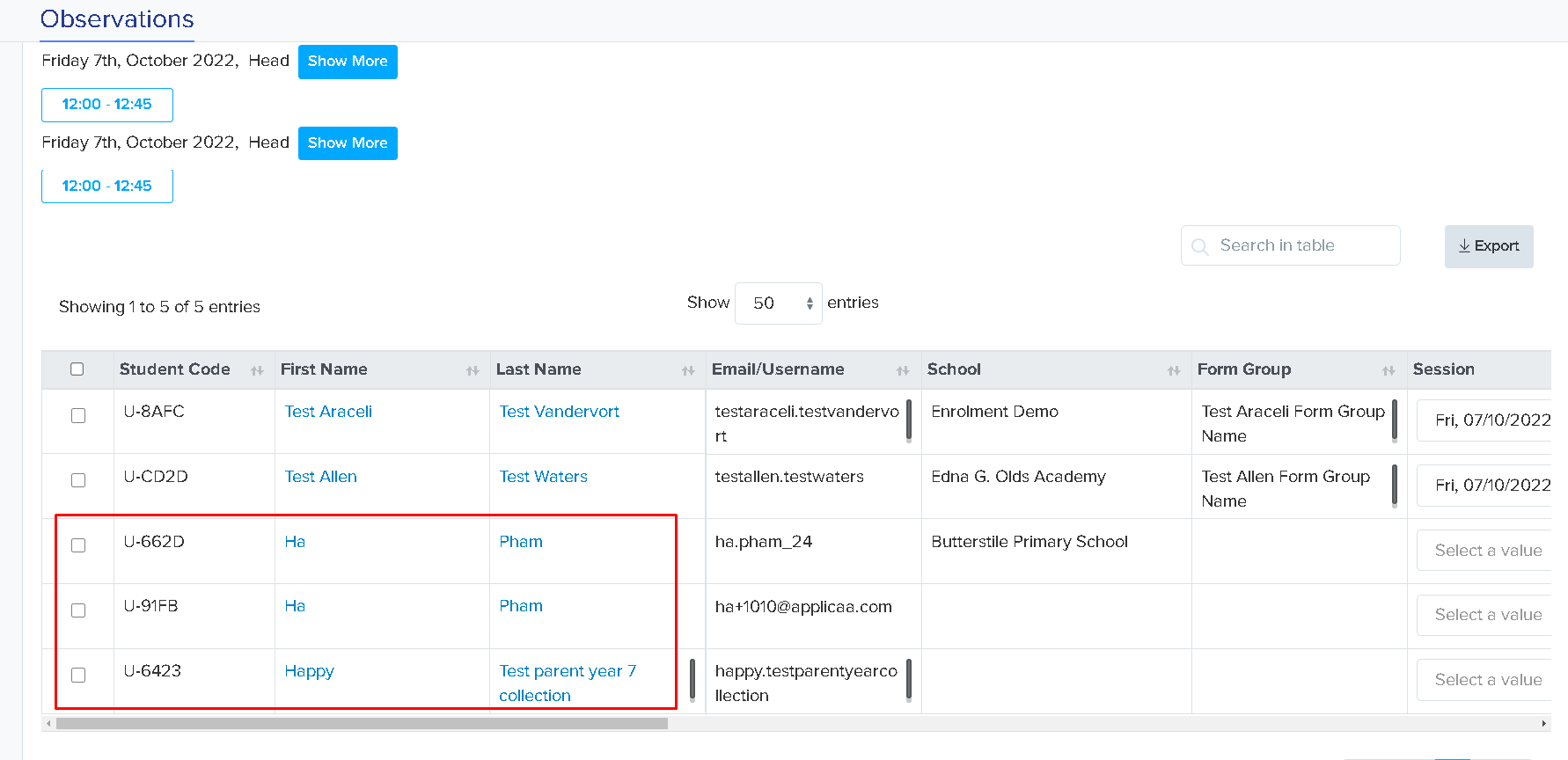Screen dimensions: 1568x760
Task: Open Session dropdown for Test Allen row
Action: (1484, 486)
